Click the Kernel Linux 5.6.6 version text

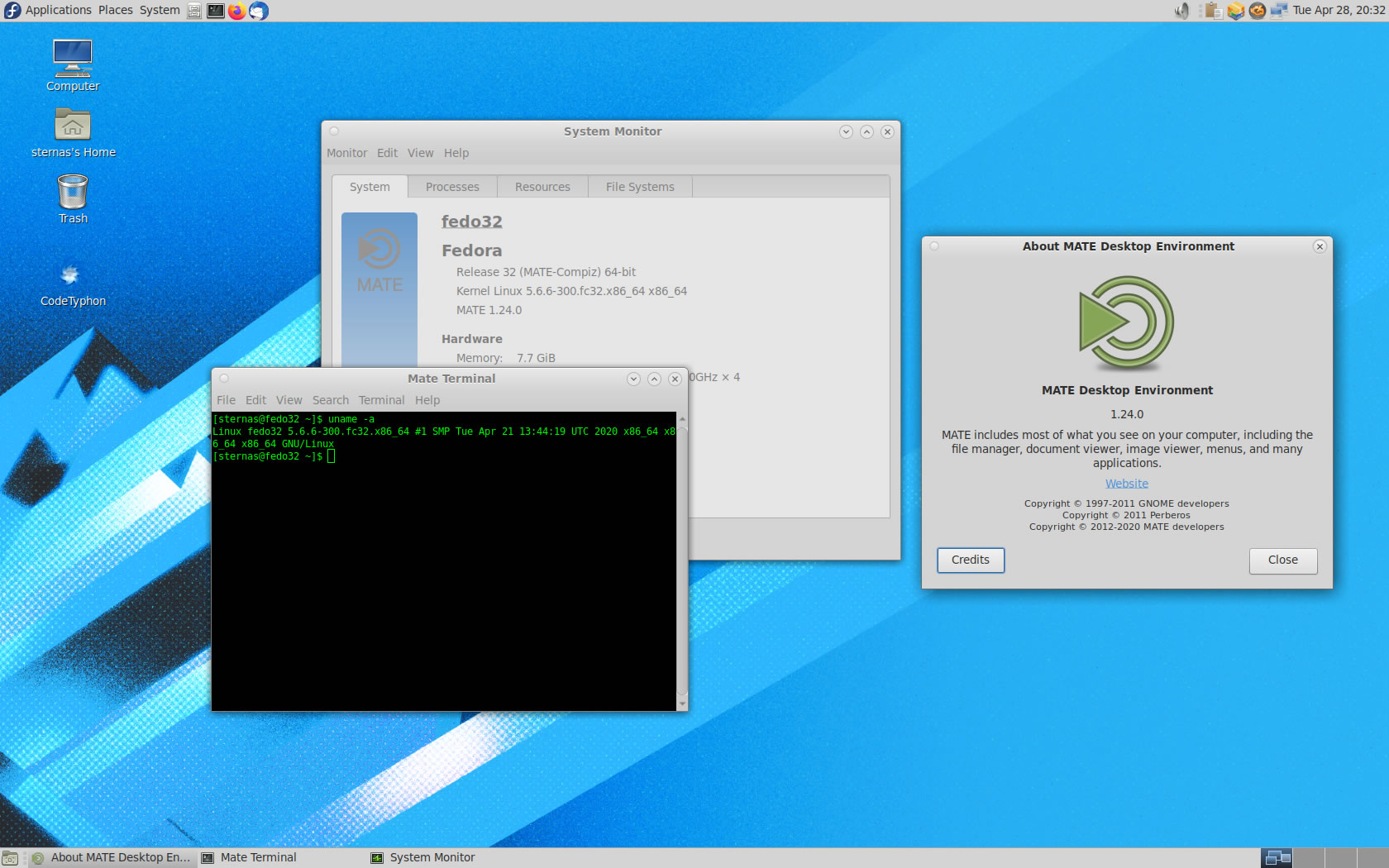571,291
